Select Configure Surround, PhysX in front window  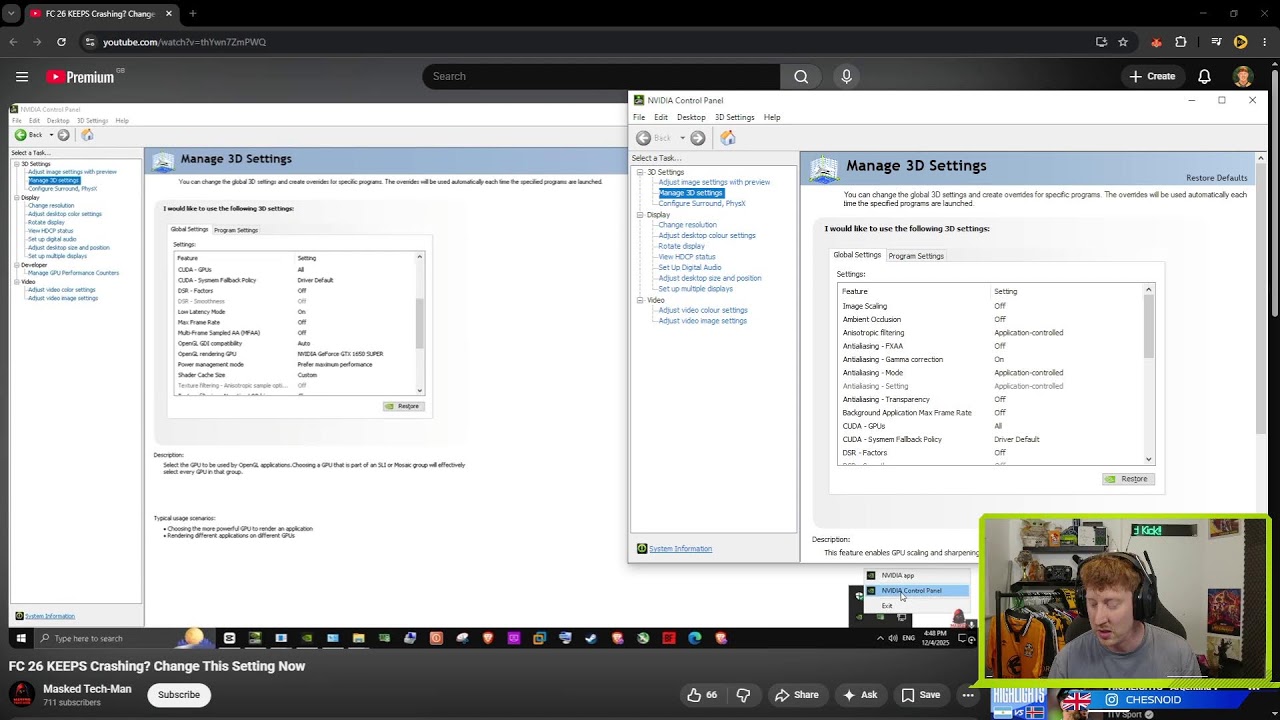pos(702,203)
